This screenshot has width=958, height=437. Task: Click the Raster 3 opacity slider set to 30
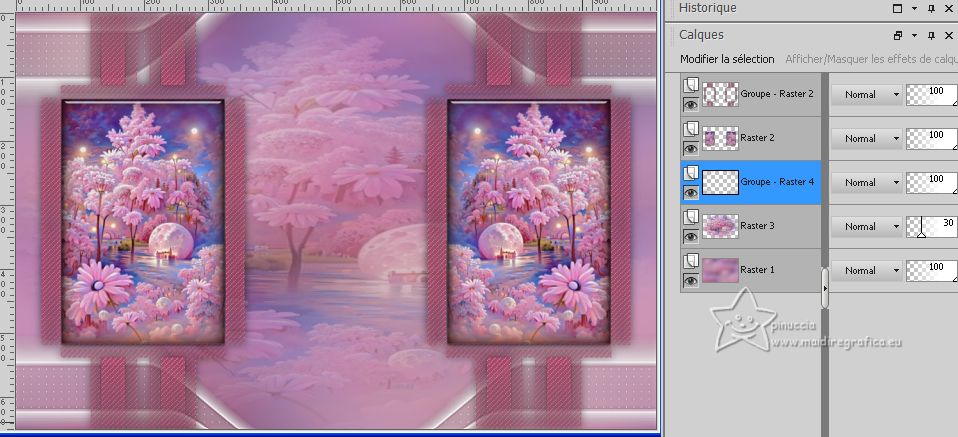pyautogui.click(x=932, y=227)
